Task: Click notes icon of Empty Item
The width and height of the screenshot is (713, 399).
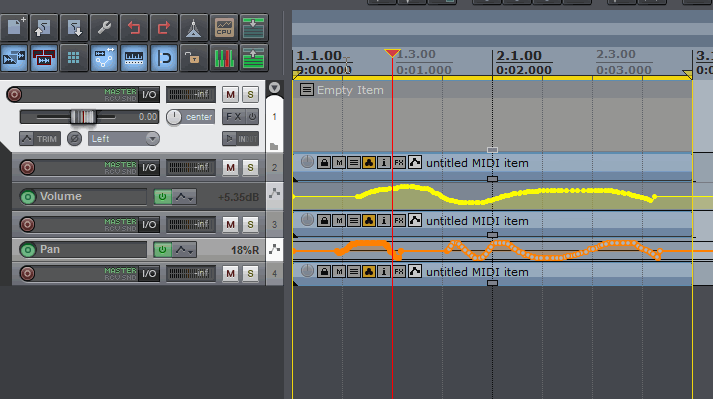Action: pyautogui.click(x=306, y=90)
